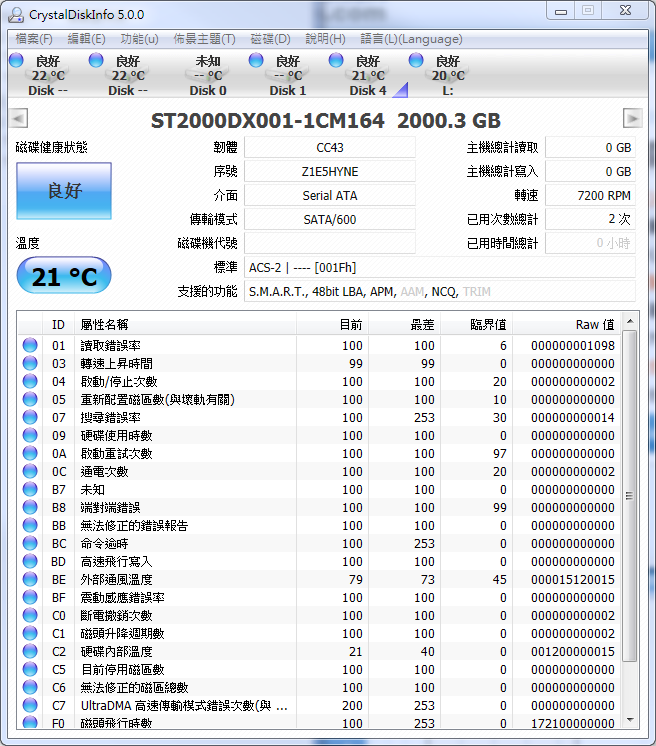Image resolution: width=656 pixels, height=746 pixels.
Task: Select the 硬碟內部溫度 attribute name
Action: [x=117, y=651]
